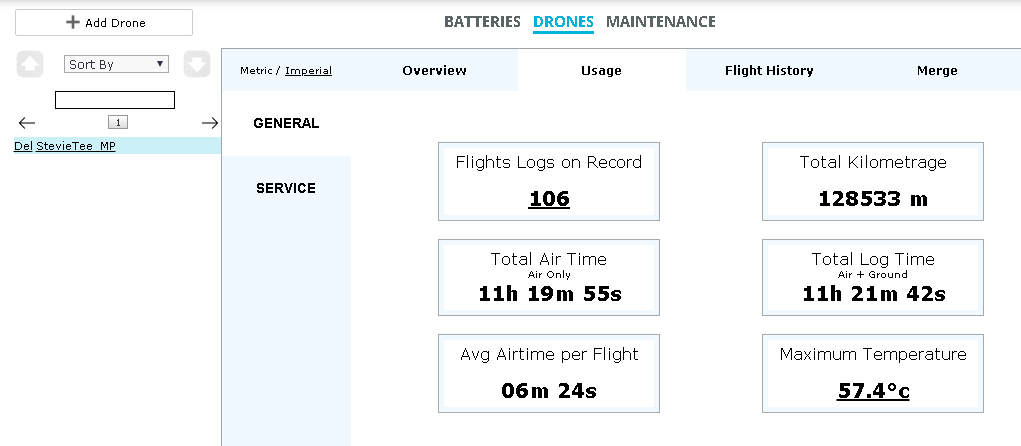Screen dimensions: 1021x446
Task: Open the MAINTENANCE section
Action: (x=661, y=21)
